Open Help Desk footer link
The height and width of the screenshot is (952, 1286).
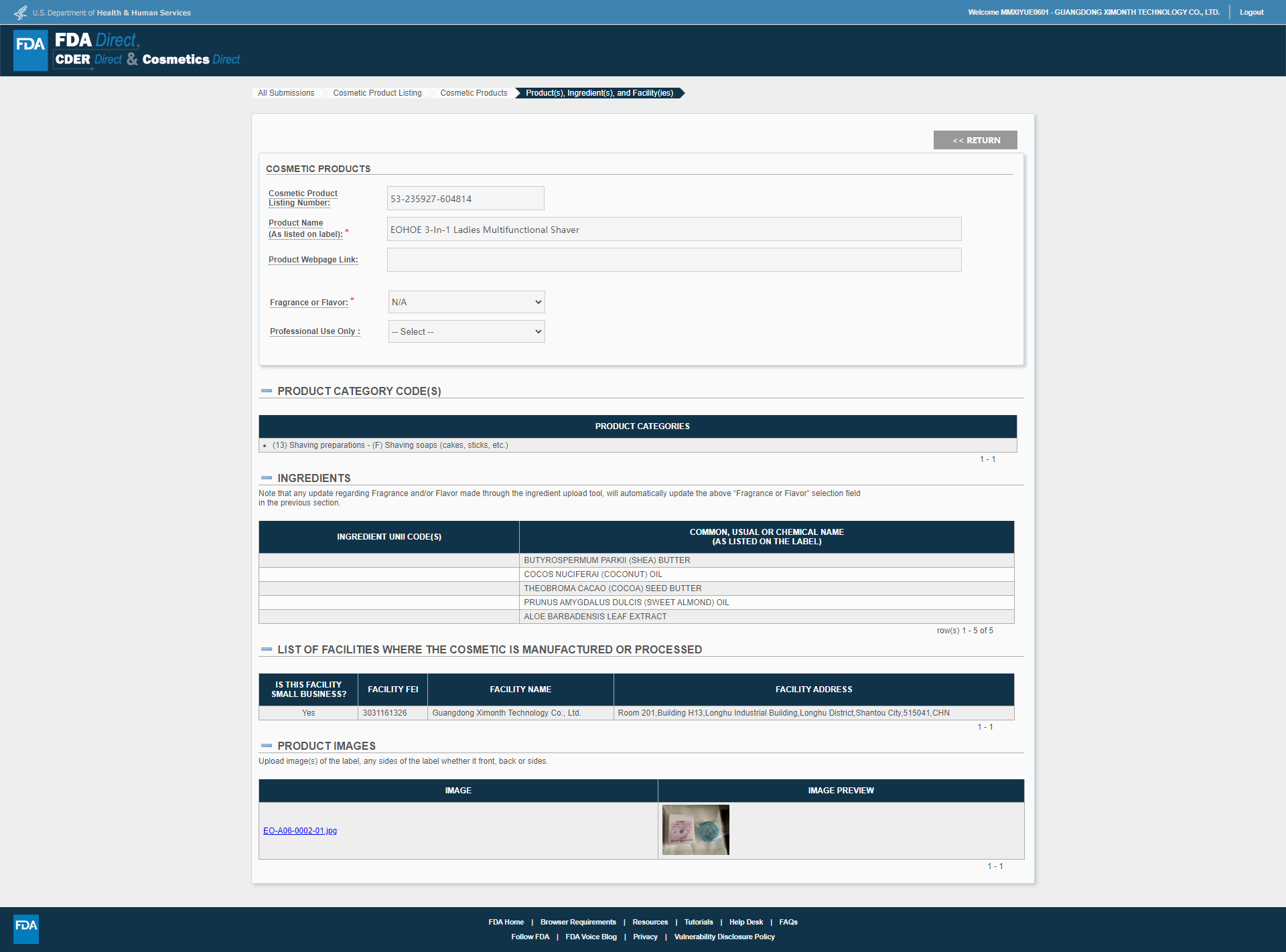click(x=746, y=922)
